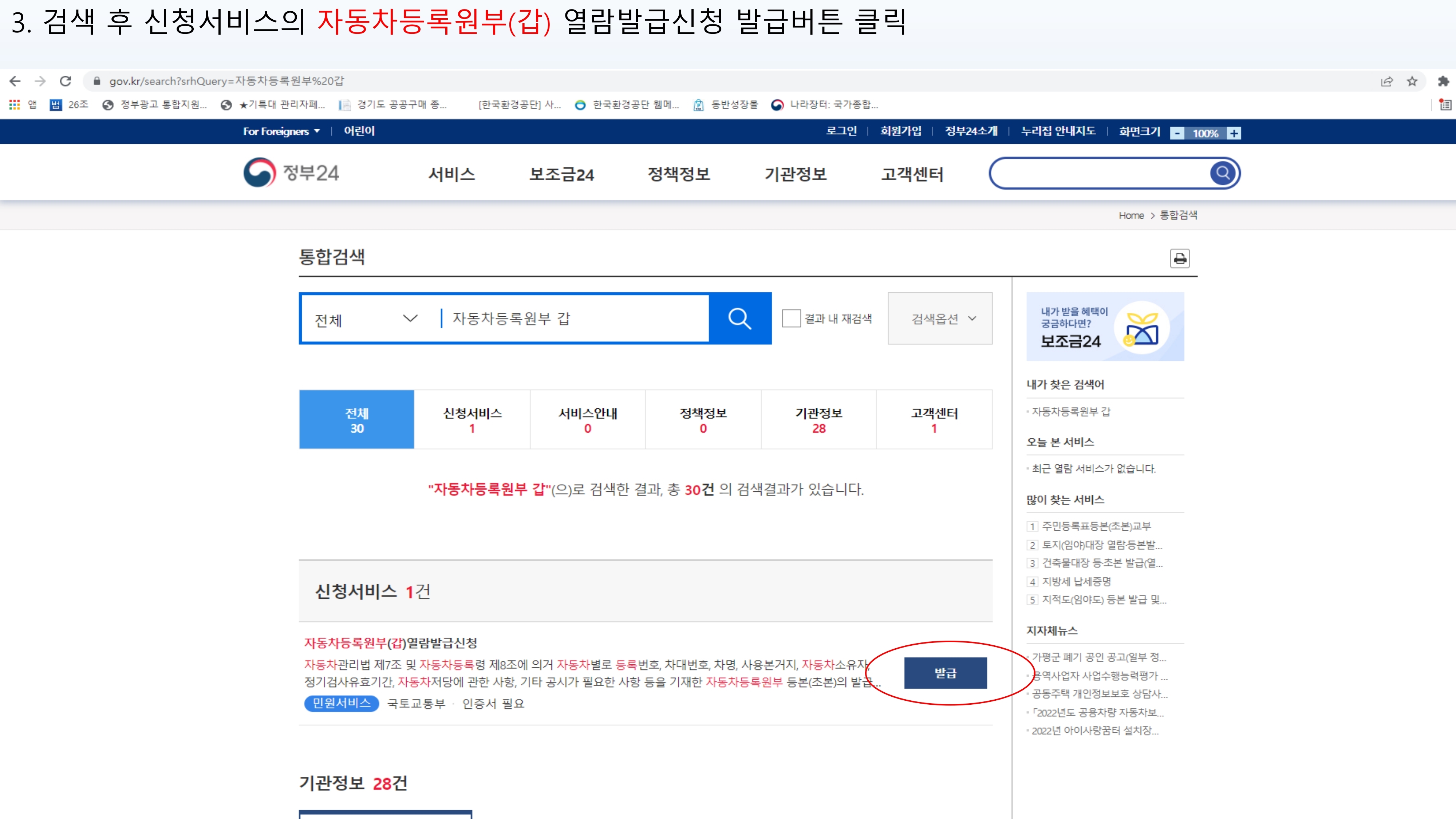
Task: Increase screen size with plus button
Action: pos(1234,133)
